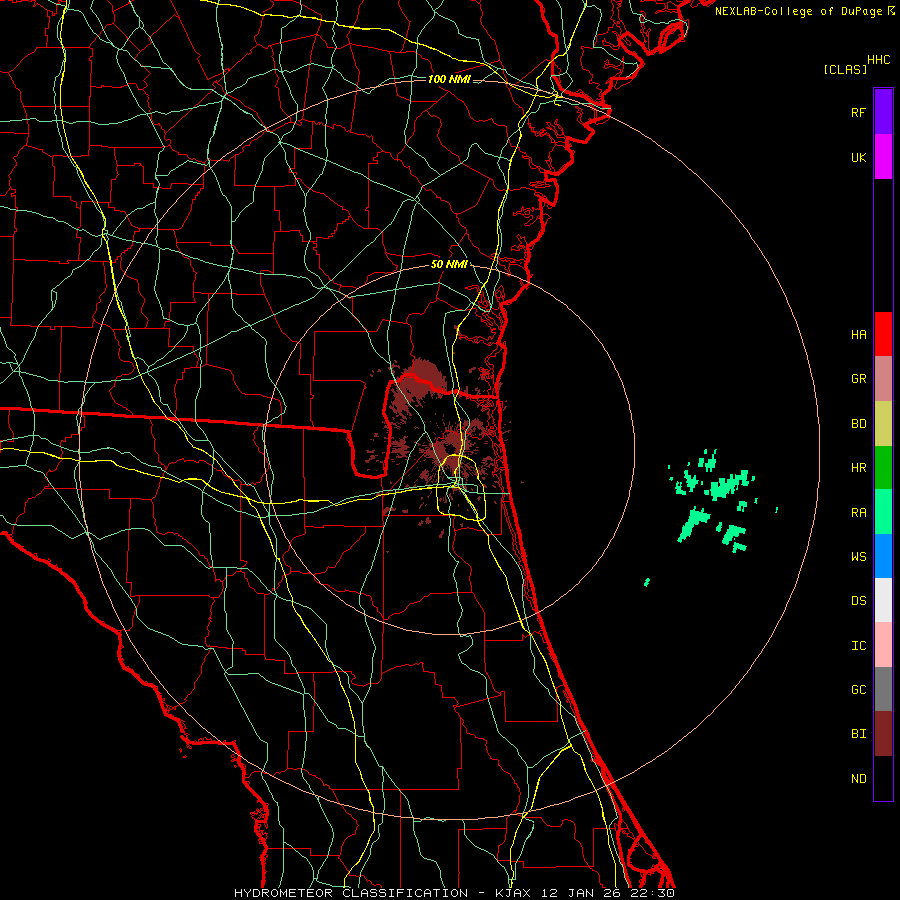Viewport: 900px width, 900px height.
Task: Click the '22:30' timestamp text
Action: coord(652,893)
